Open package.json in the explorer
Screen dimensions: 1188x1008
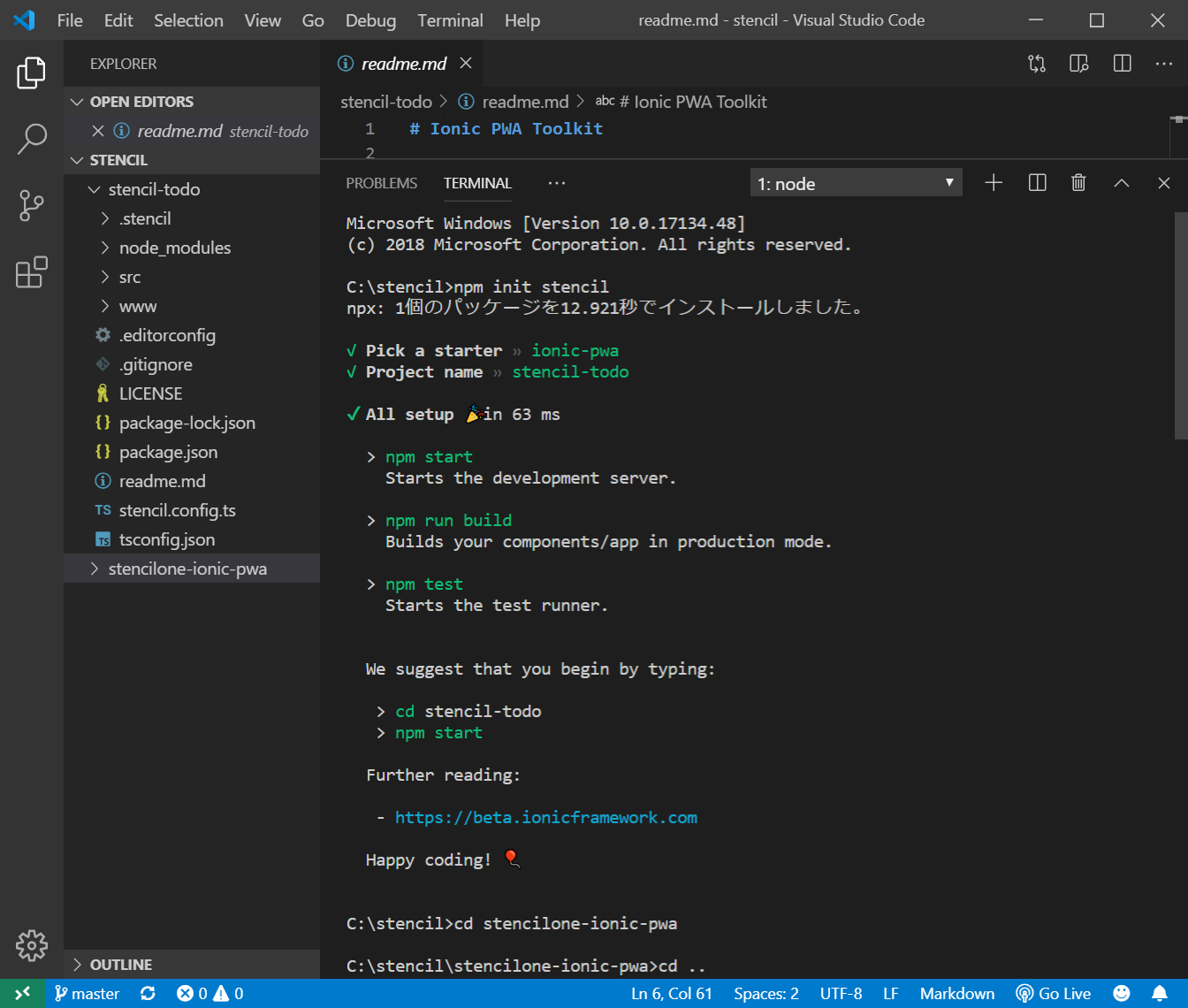(x=168, y=452)
